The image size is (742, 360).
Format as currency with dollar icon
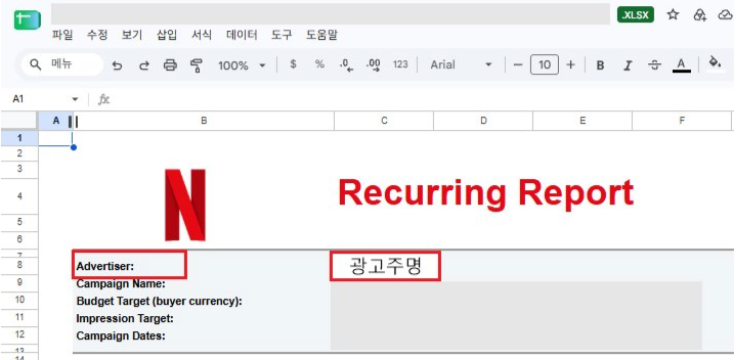pyautogui.click(x=293, y=64)
